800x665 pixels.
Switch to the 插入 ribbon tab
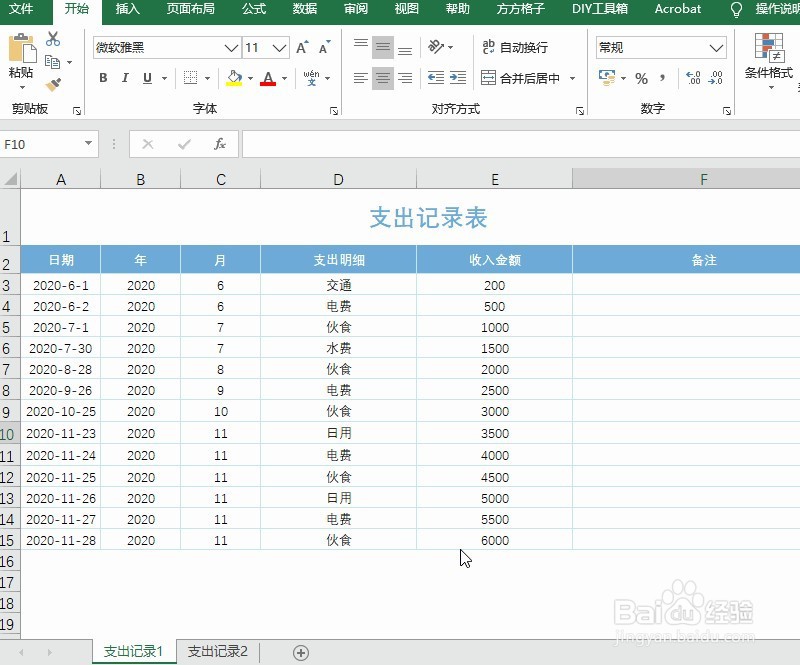point(127,10)
